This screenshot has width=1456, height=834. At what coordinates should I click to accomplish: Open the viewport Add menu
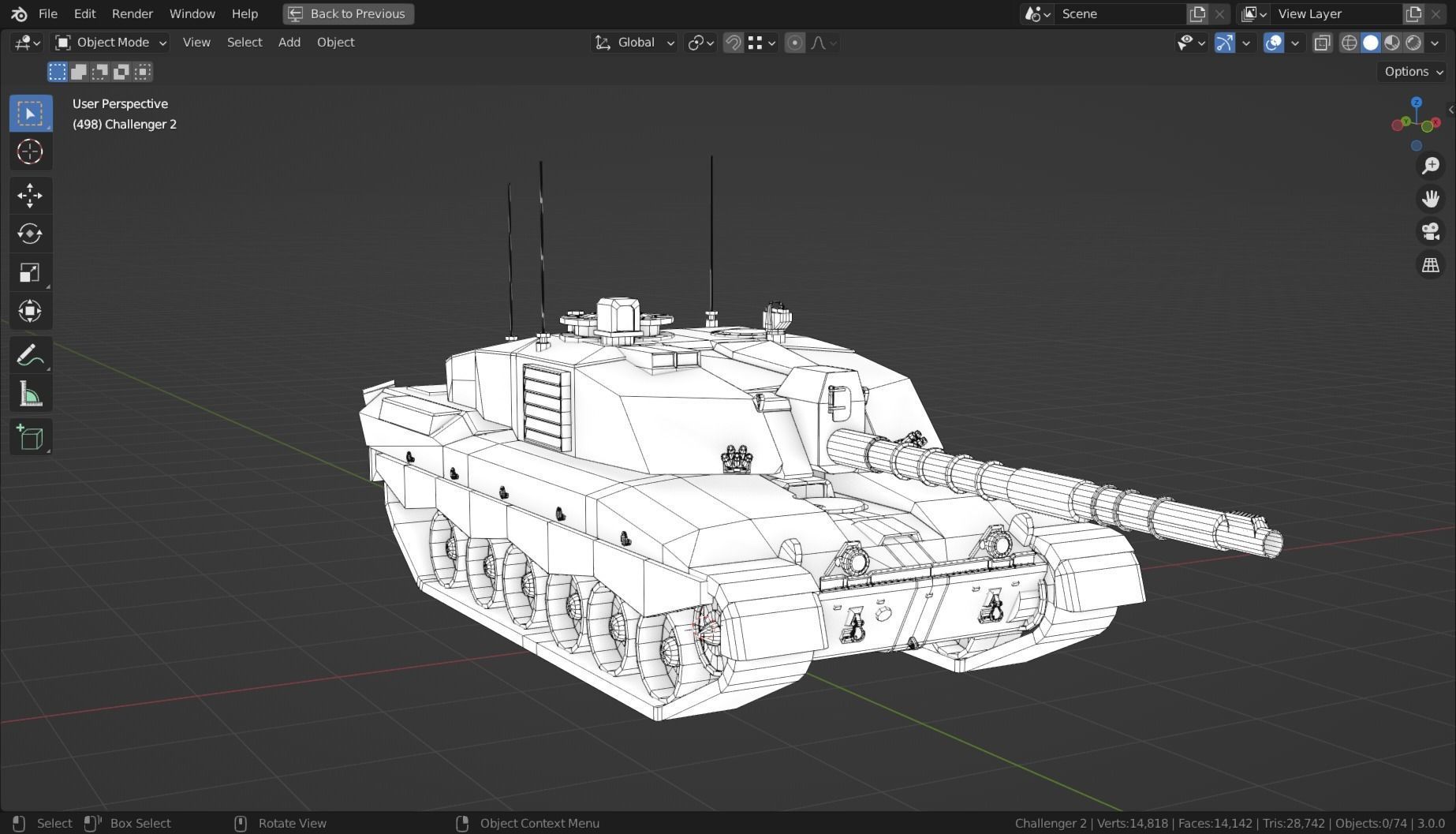[289, 43]
